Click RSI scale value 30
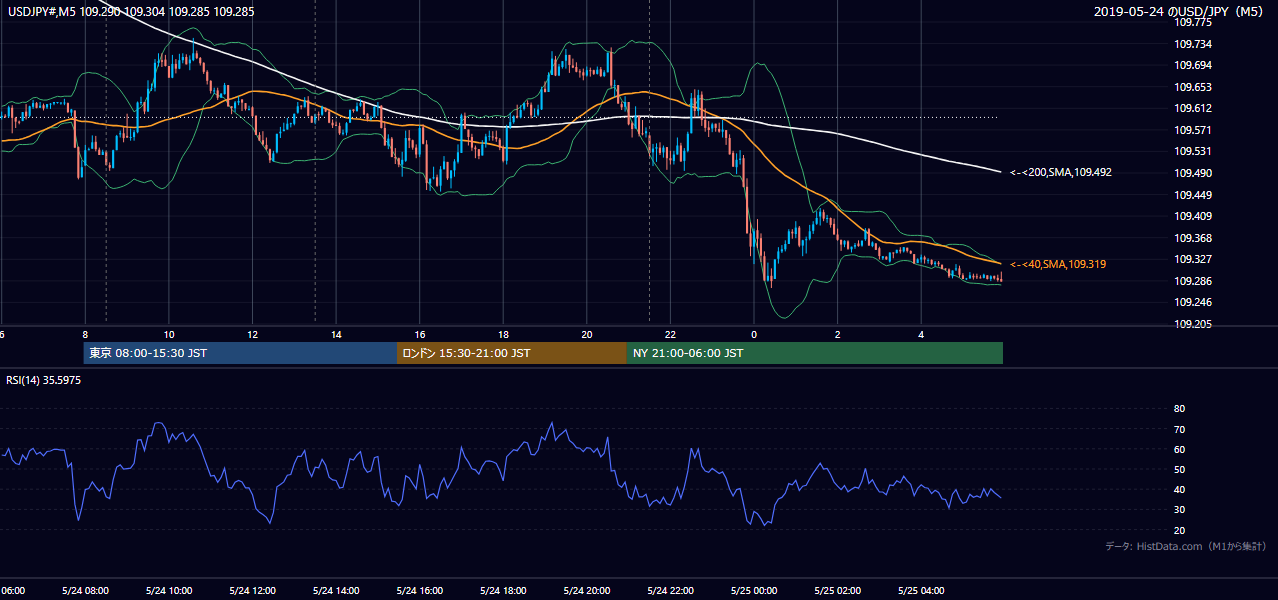Viewport: 1278px width, 600px height. tap(1179, 510)
